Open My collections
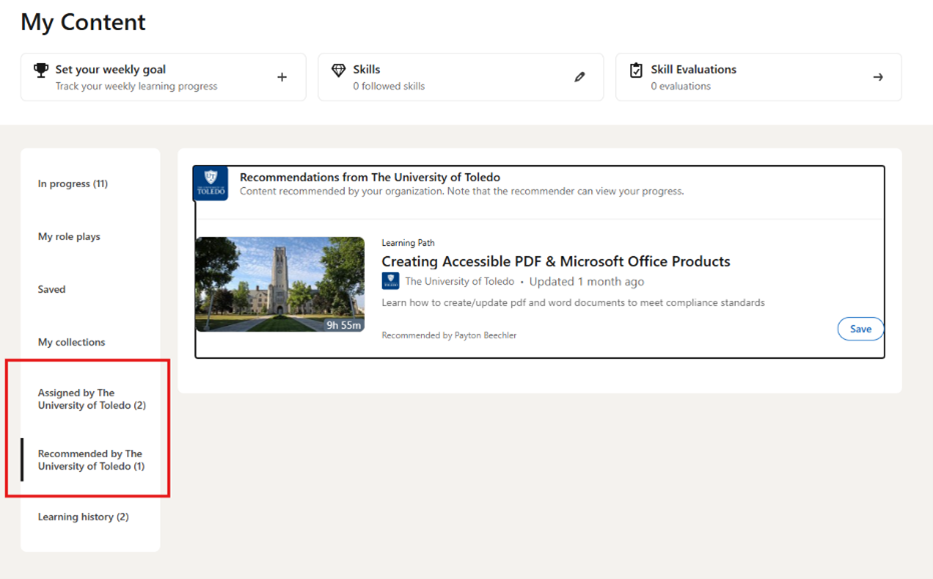This screenshot has width=933, height=579. click(x=71, y=342)
